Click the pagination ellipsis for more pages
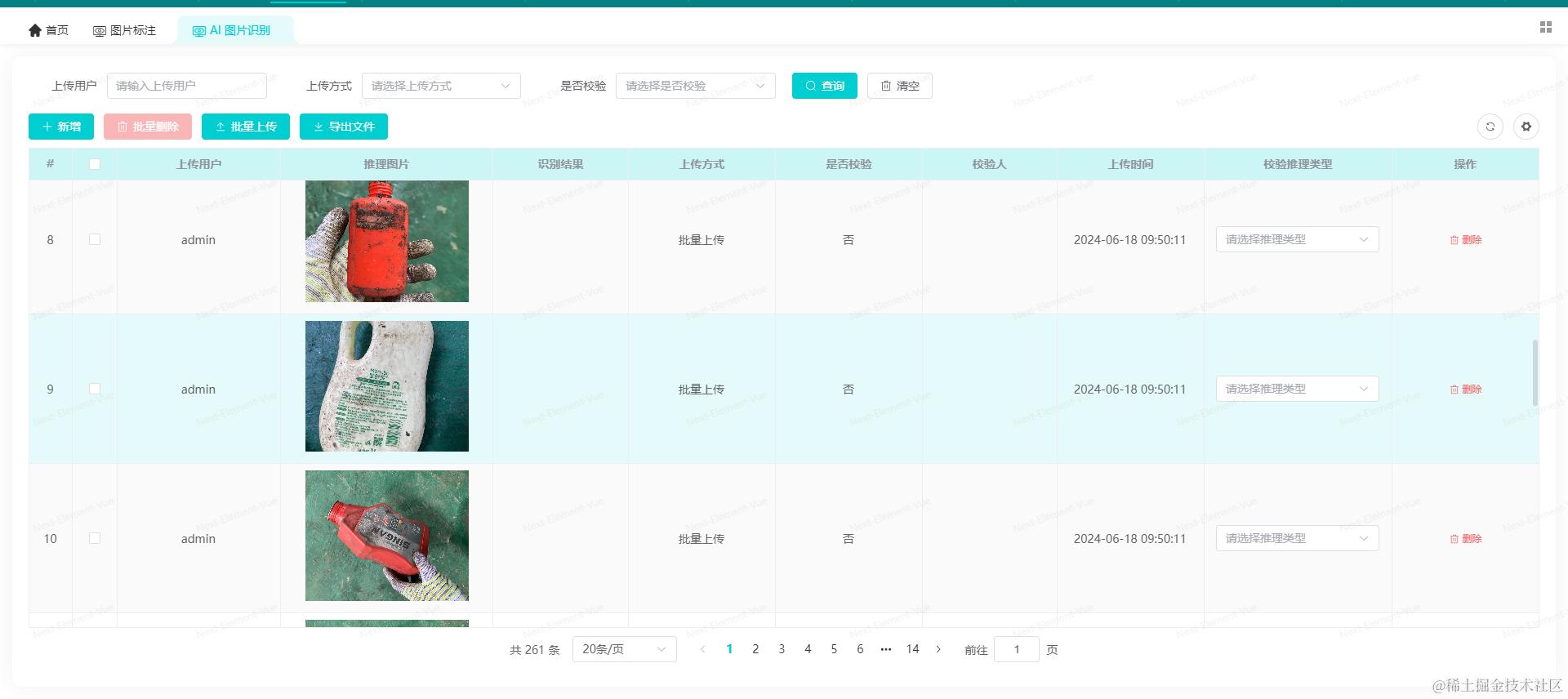This screenshot has width=1568, height=699. pyautogui.click(x=886, y=649)
